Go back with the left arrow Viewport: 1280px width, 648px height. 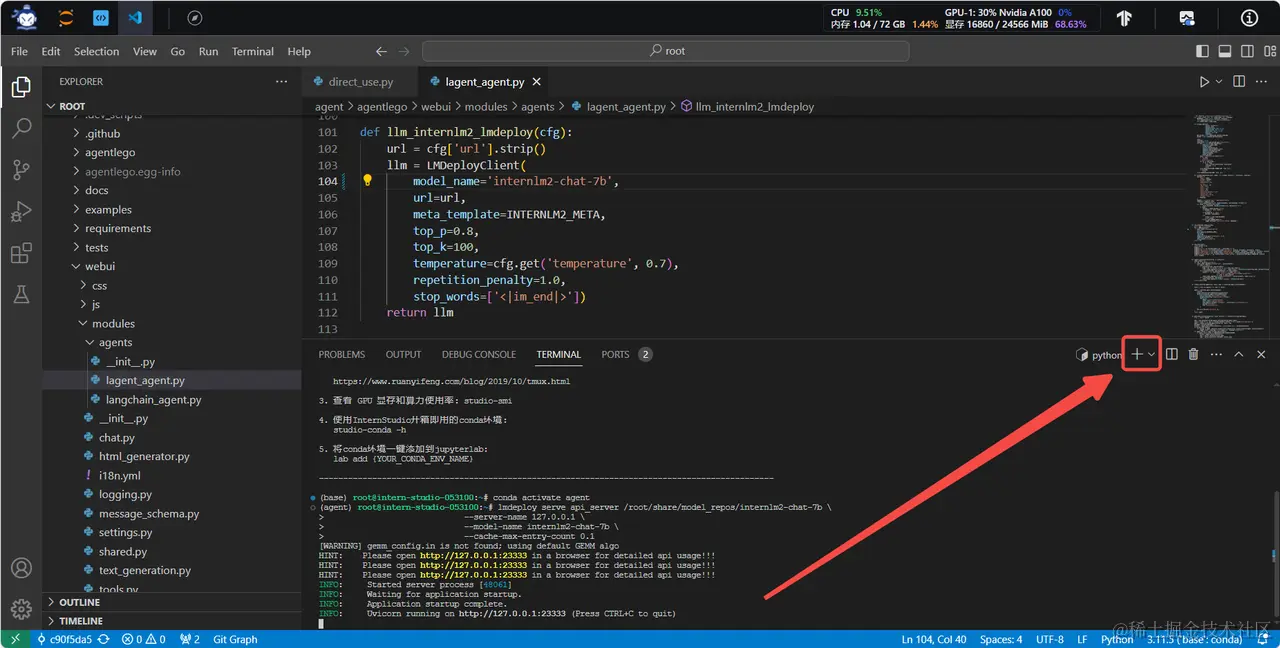point(381,51)
